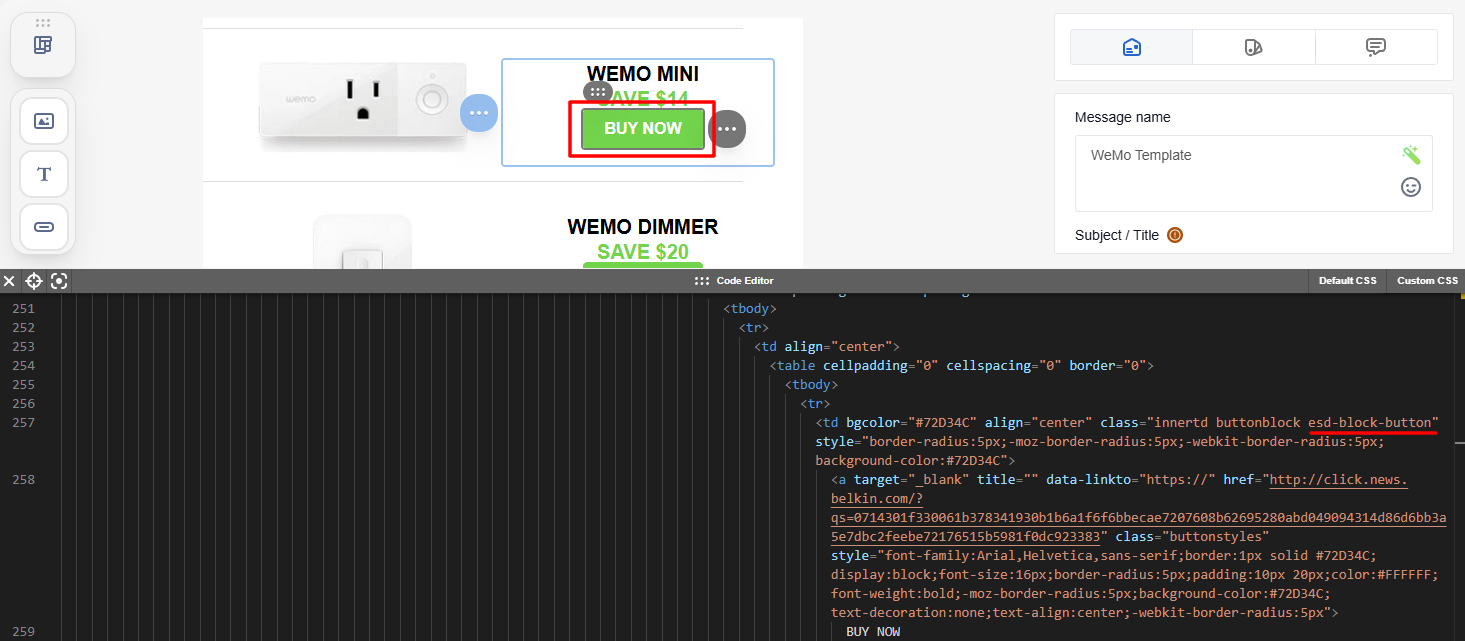Screen dimensions: 1465x641
Task: Click the Code Editor drag handle dots
Action: click(702, 281)
